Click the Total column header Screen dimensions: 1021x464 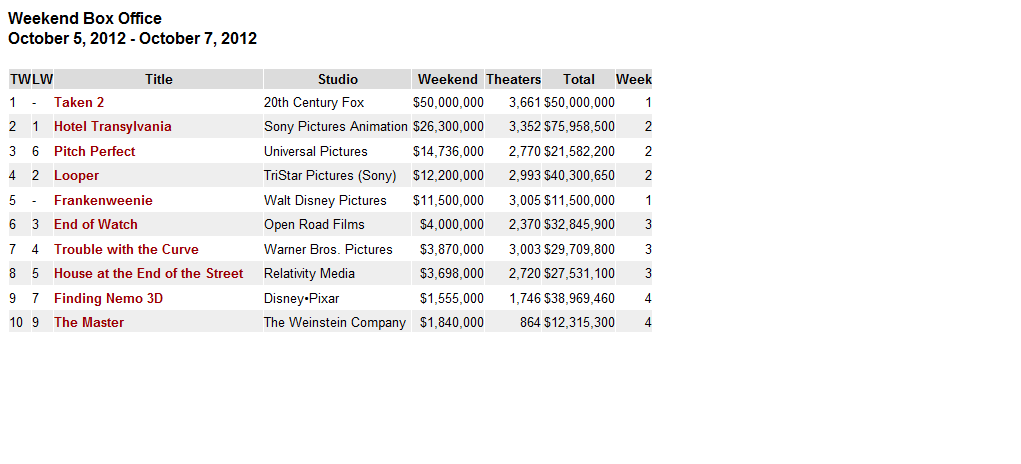coord(578,79)
